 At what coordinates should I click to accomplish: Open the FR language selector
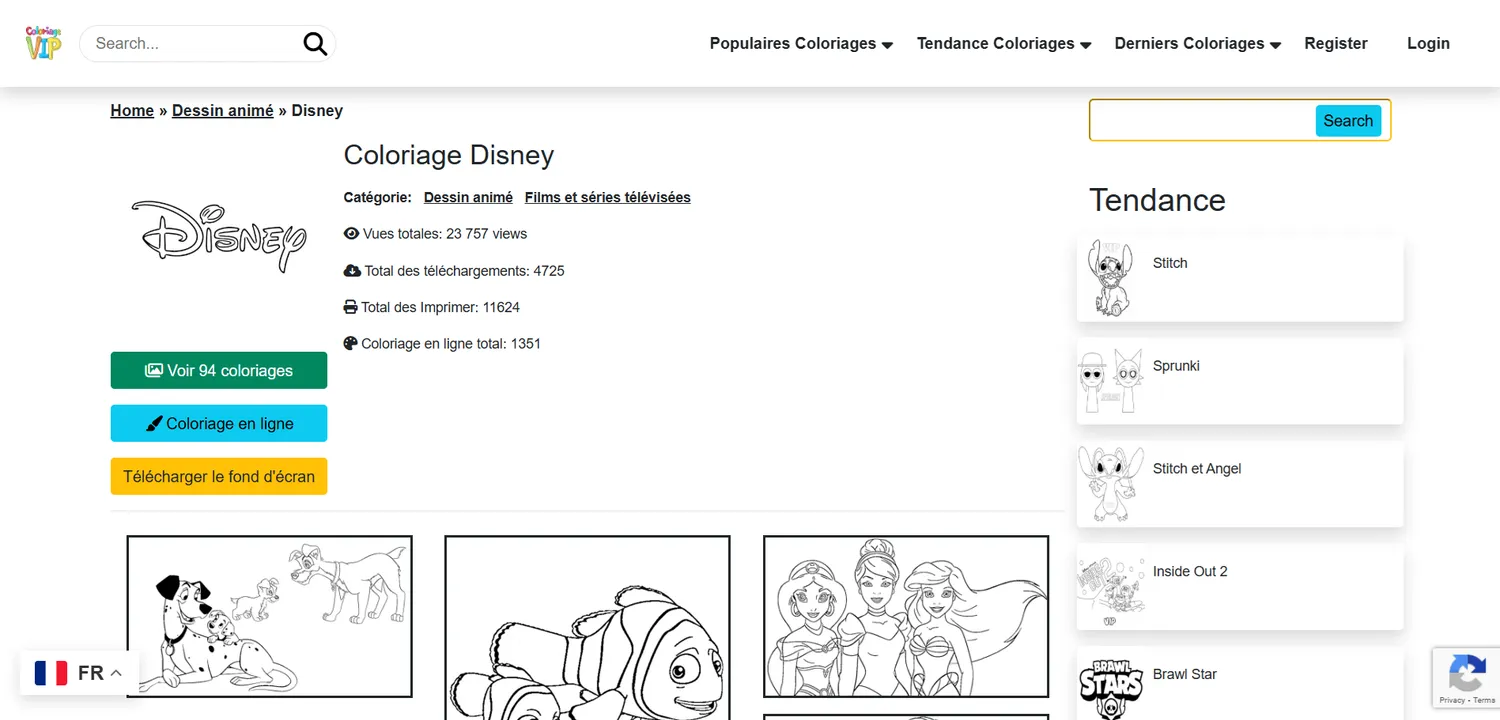(x=79, y=673)
